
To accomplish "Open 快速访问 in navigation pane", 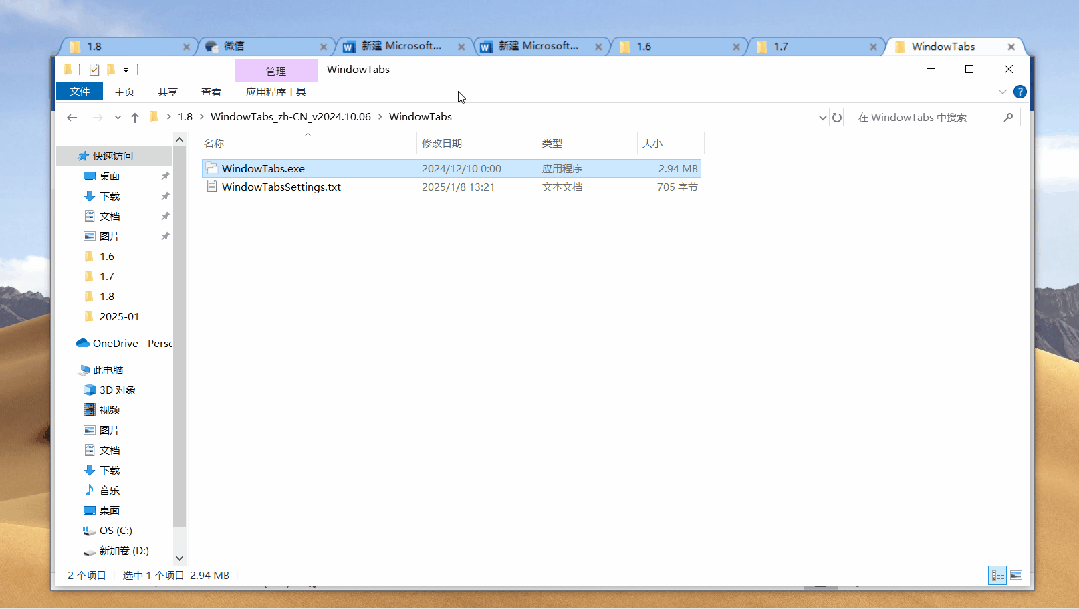I will (x=114, y=156).
